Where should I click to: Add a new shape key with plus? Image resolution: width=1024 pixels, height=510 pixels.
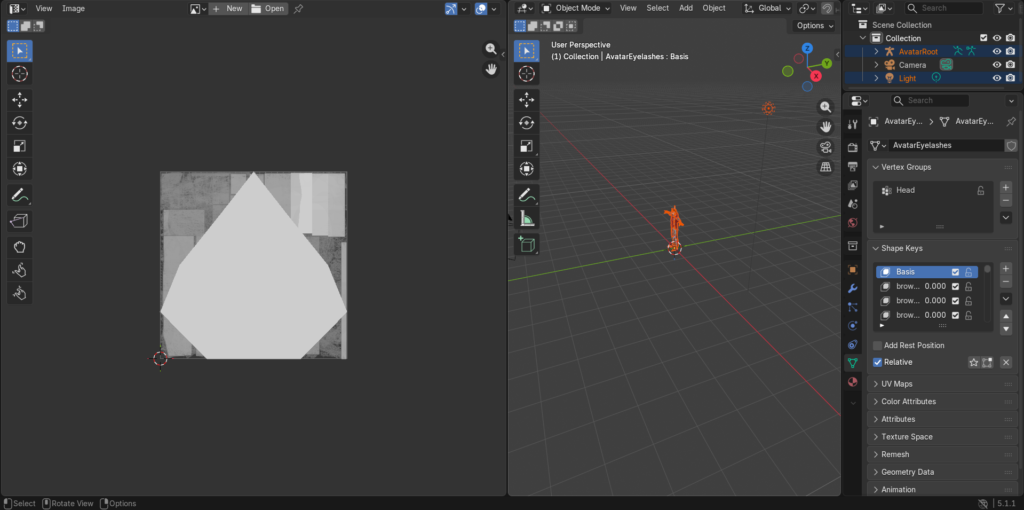1006,269
